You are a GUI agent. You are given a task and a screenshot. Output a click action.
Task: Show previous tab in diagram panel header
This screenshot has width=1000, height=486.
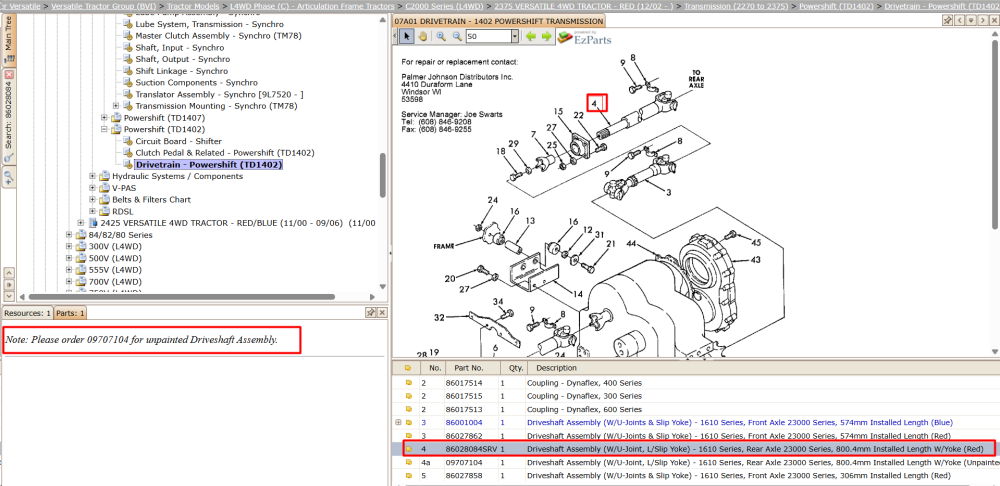959,20
